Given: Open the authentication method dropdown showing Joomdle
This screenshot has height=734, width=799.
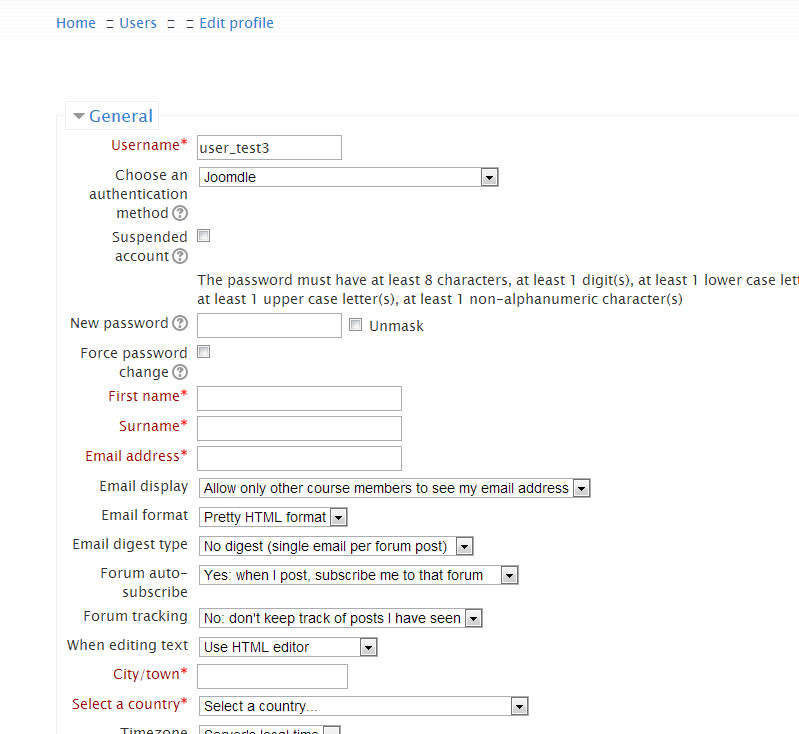Looking at the screenshot, I should (x=348, y=177).
